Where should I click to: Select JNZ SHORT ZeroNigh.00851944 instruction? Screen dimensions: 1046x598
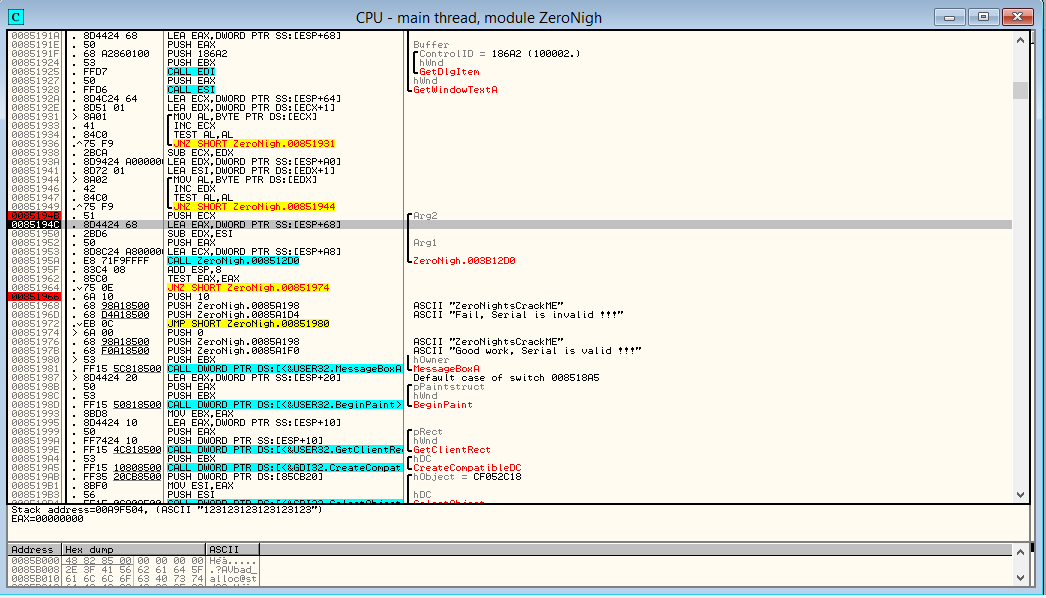[253, 207]
